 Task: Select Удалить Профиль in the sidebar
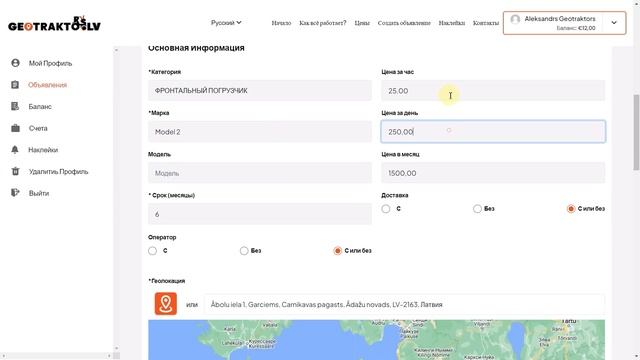58,171
